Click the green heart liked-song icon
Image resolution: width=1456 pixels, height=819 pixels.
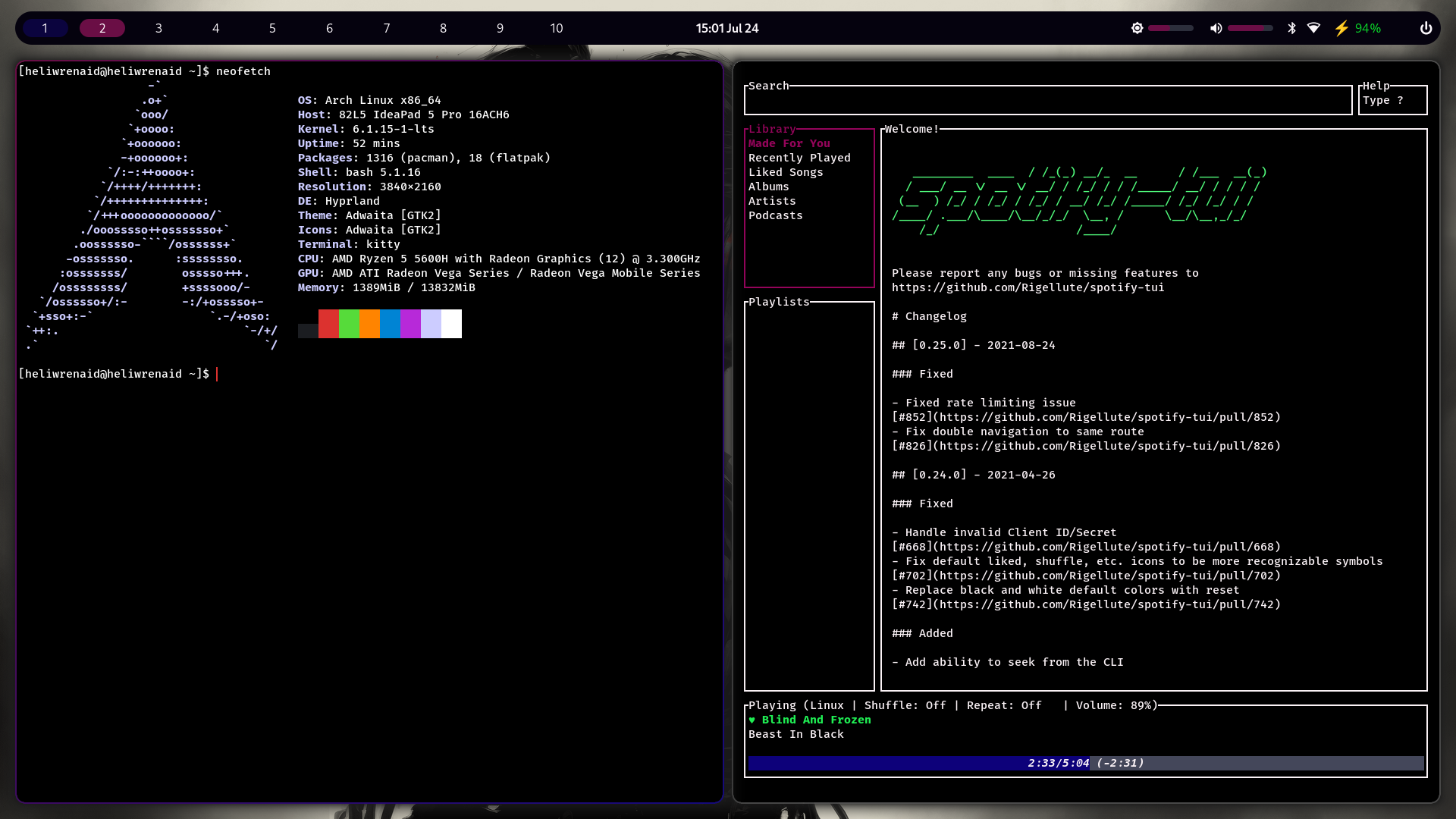[x=752, y=720]
